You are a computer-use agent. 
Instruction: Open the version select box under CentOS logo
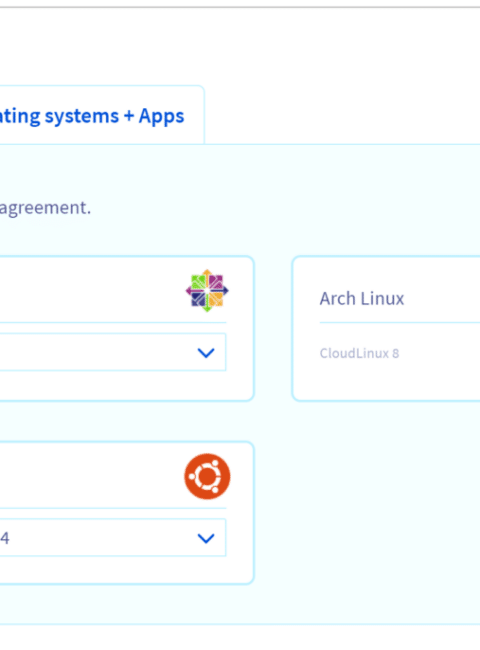113,352
